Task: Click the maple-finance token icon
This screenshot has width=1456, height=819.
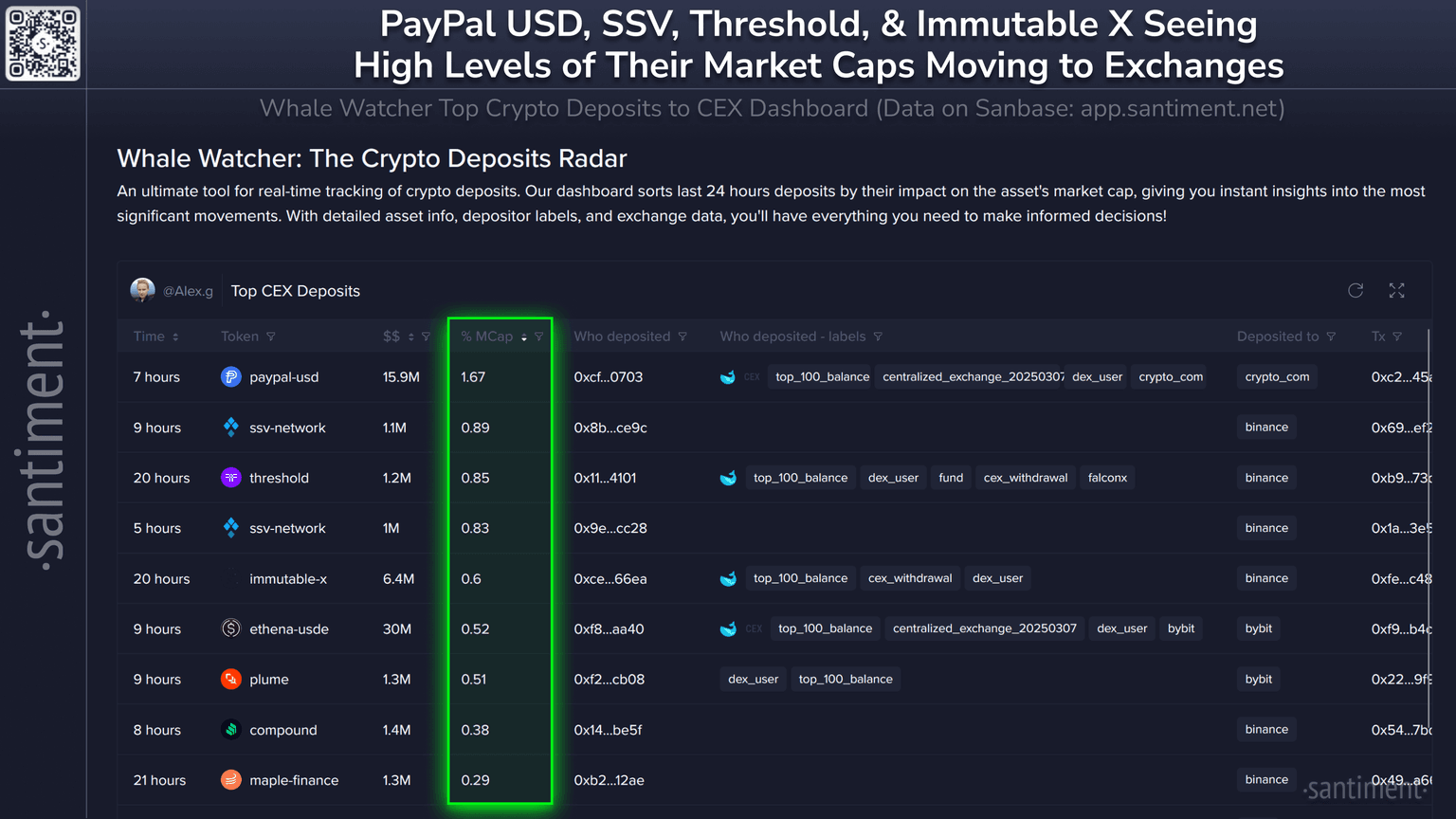Action: click(x=230, y=780)
